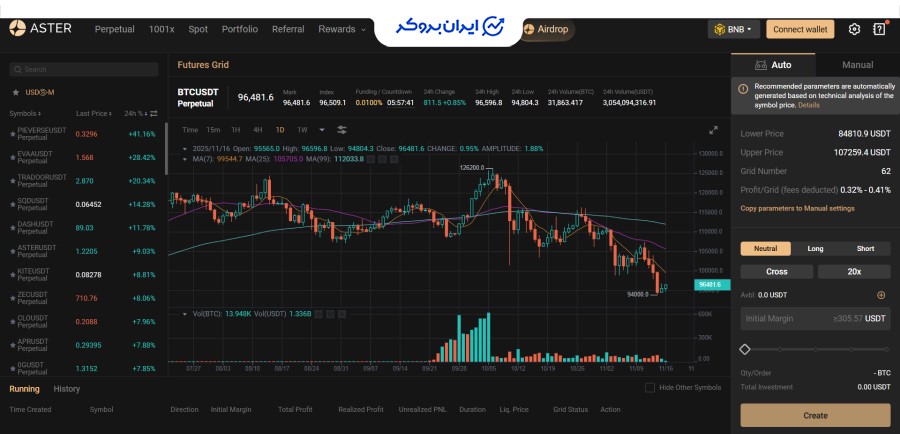Click the Create grid button

[x=815, y=415]
